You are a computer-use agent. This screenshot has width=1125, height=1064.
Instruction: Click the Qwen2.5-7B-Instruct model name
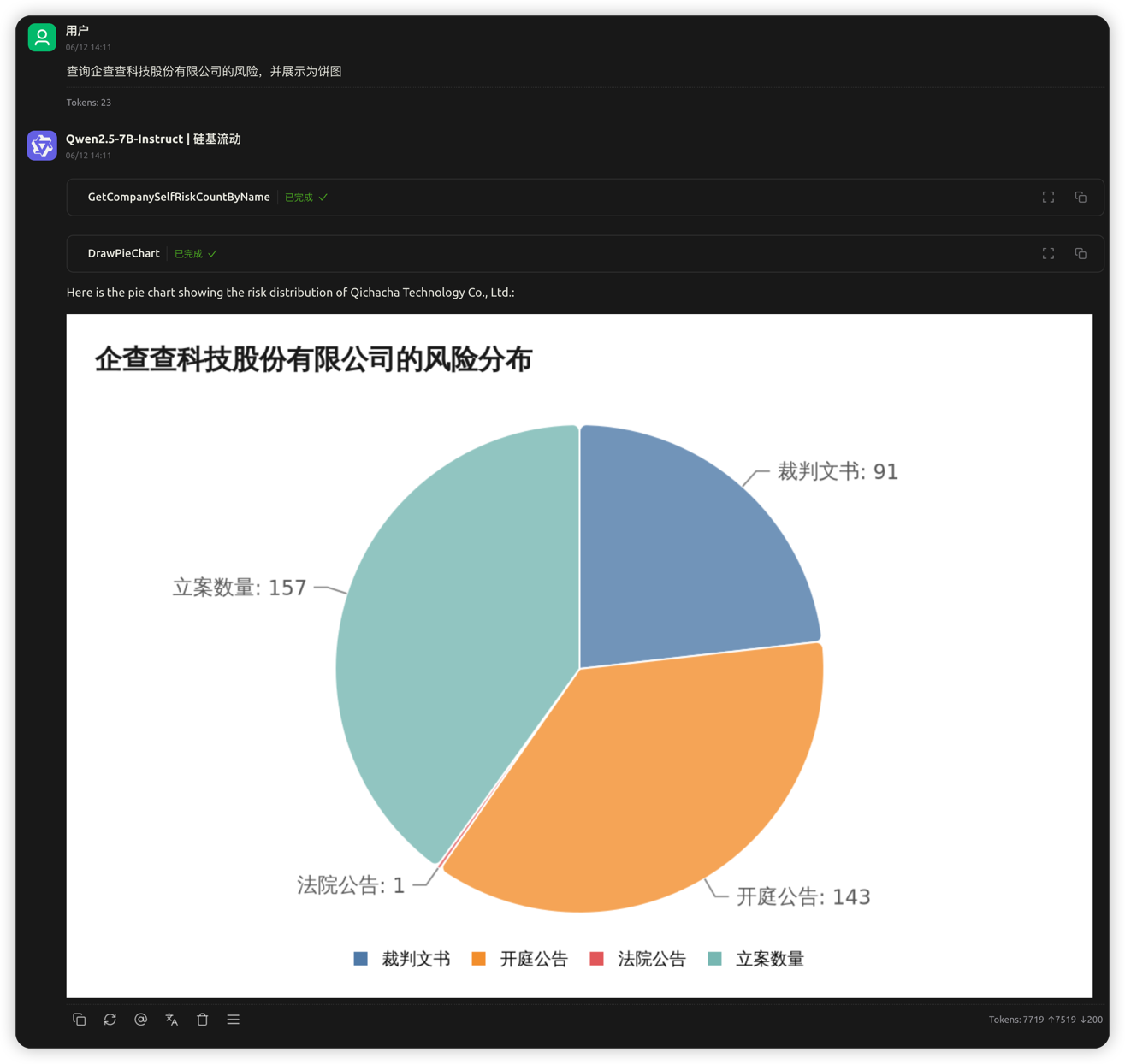click(124, 139)
